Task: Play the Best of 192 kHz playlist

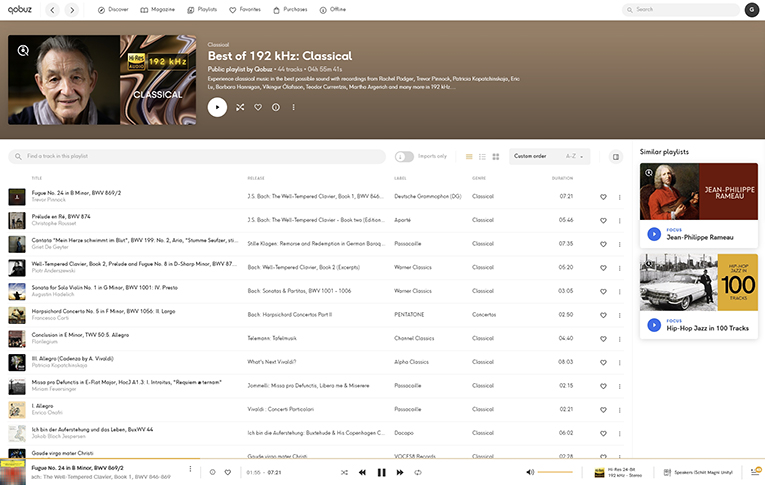Action: pyautogui.click(x=217, y=107)
